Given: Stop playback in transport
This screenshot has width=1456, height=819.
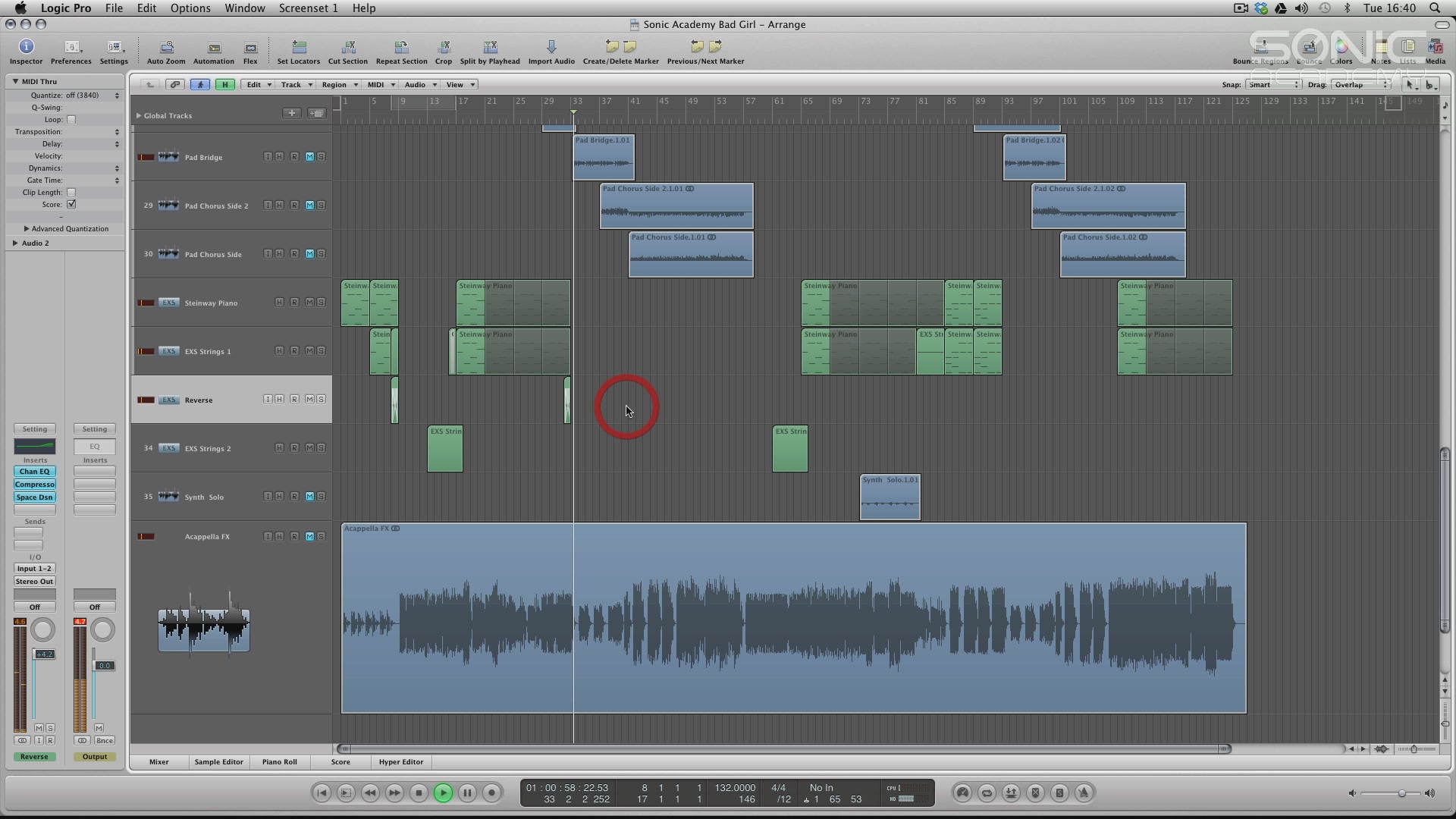Looking at the screenshot, I should 419,792.
